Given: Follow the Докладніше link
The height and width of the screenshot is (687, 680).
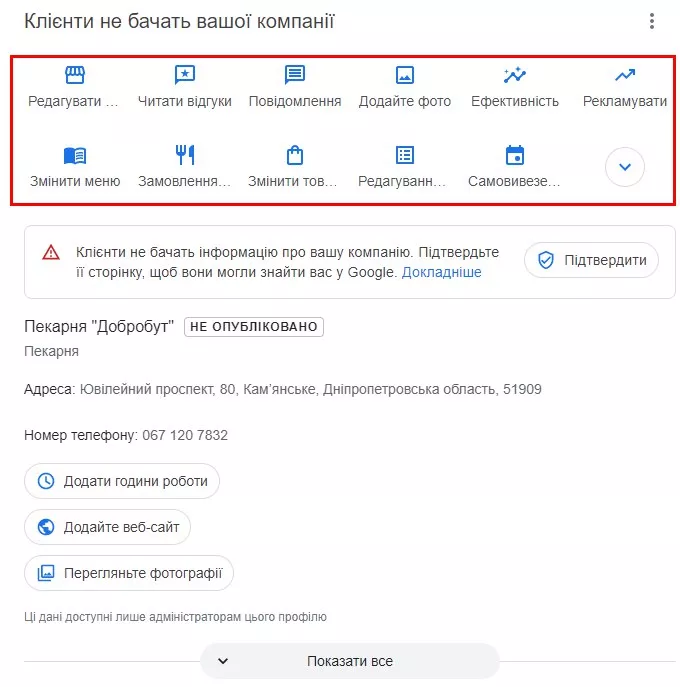Looking at the screenshot, I should [442, 273].
